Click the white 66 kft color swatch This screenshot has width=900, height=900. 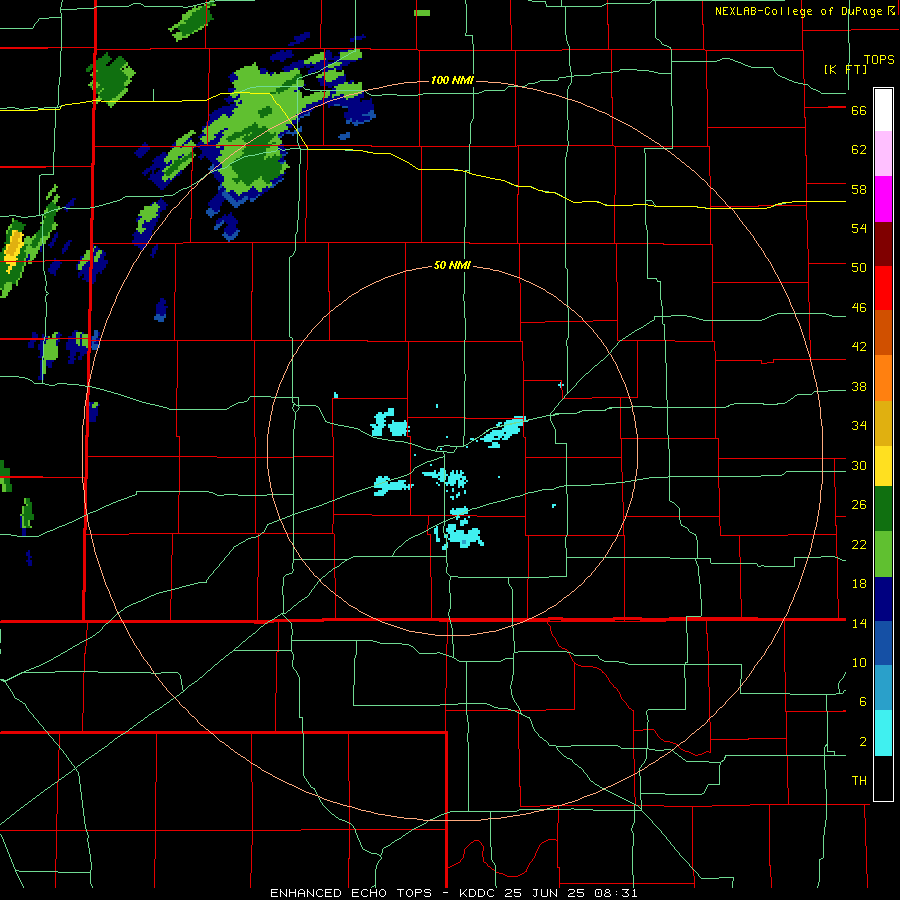(x=883, y=110)
